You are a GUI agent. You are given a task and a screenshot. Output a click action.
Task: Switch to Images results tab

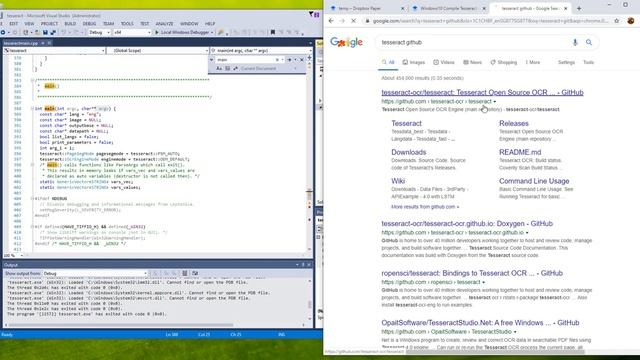coord(413,62)
